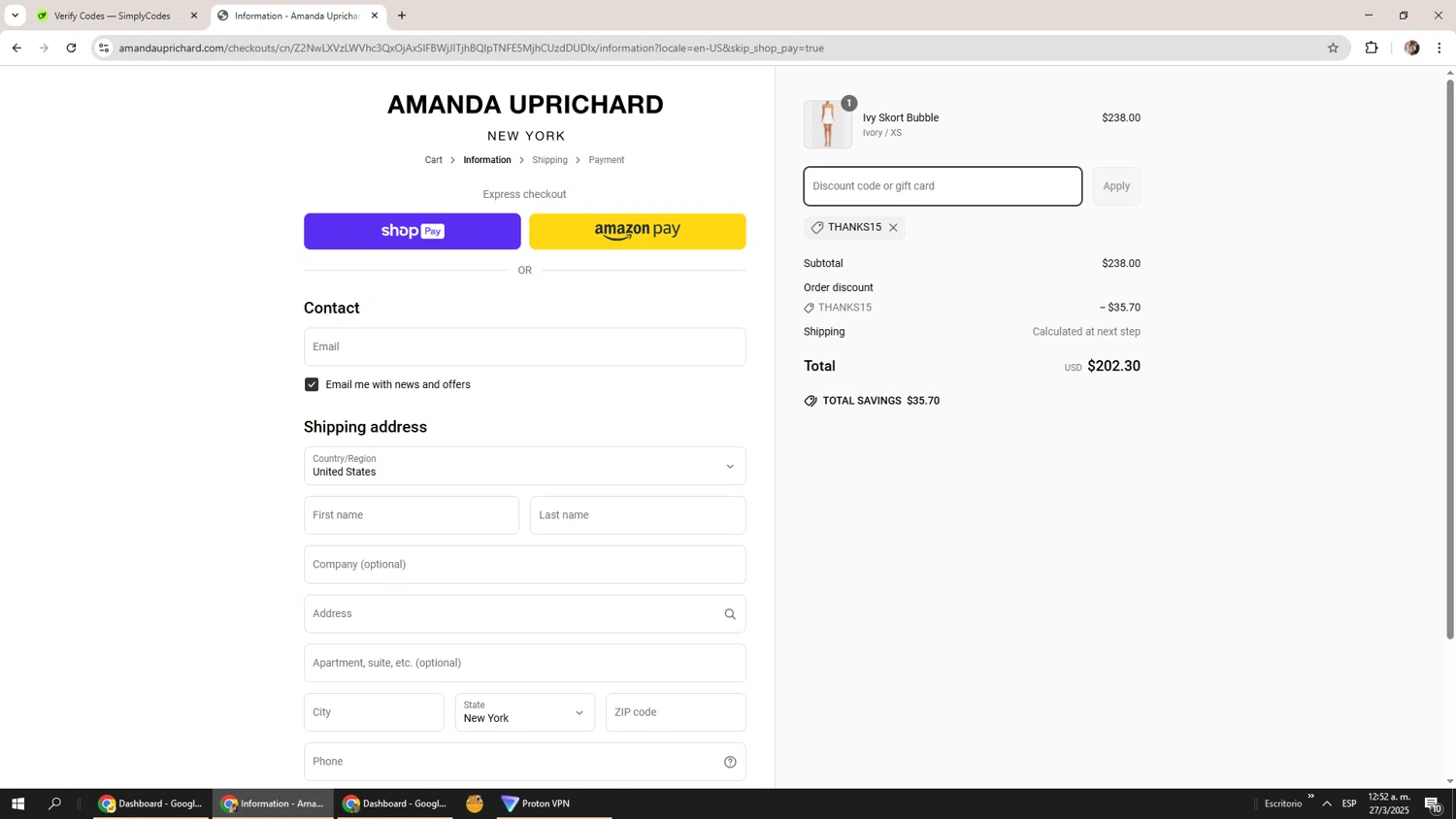
Task: Click the phone field help icon
Action: tap(730, 763)
